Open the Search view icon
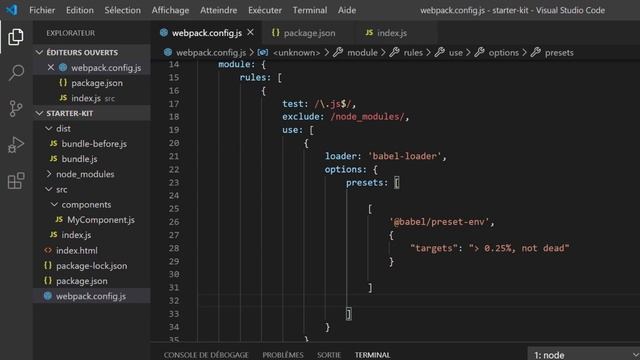 [16, 73]
